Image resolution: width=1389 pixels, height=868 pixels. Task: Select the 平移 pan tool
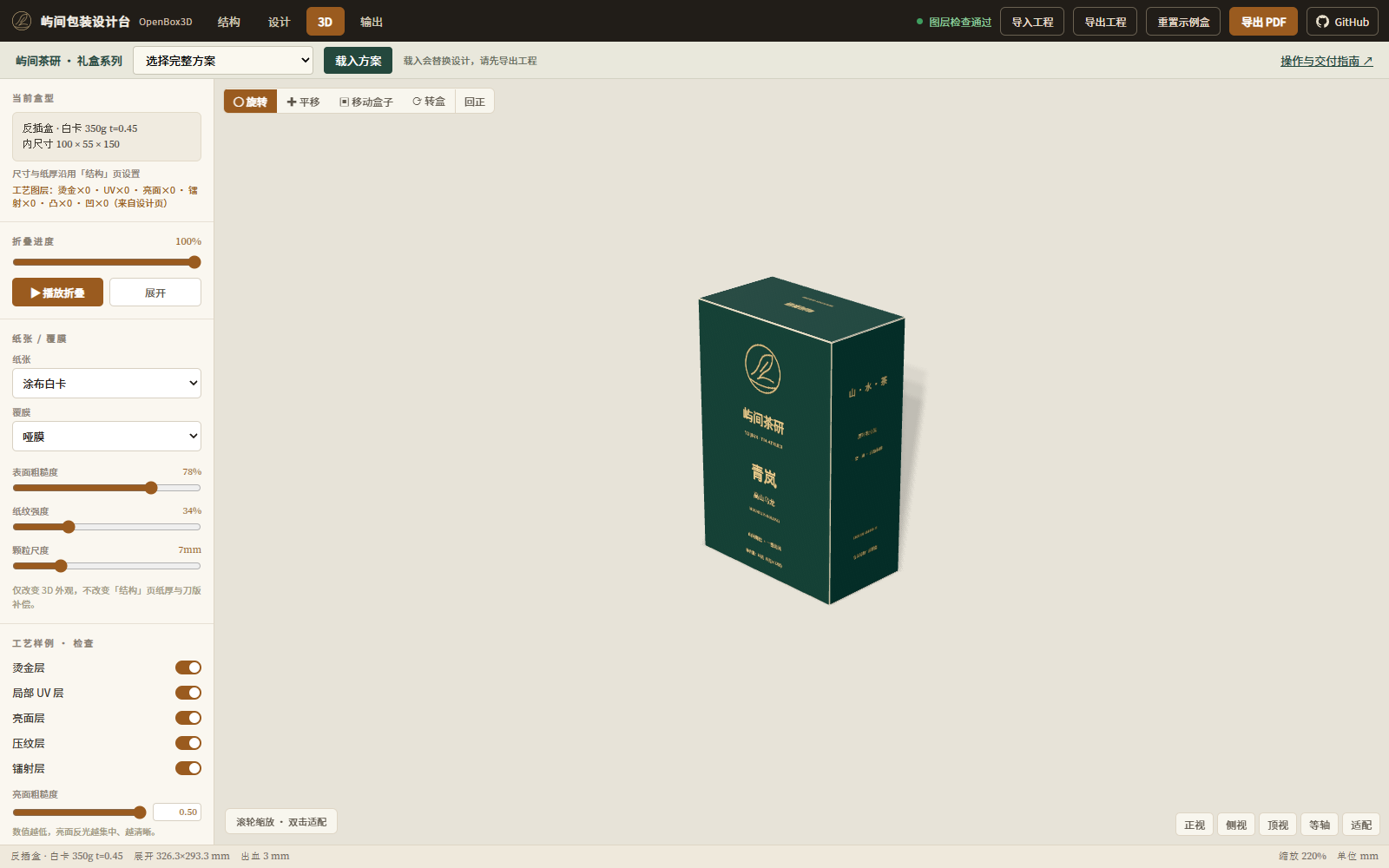(x=303, y=102)
